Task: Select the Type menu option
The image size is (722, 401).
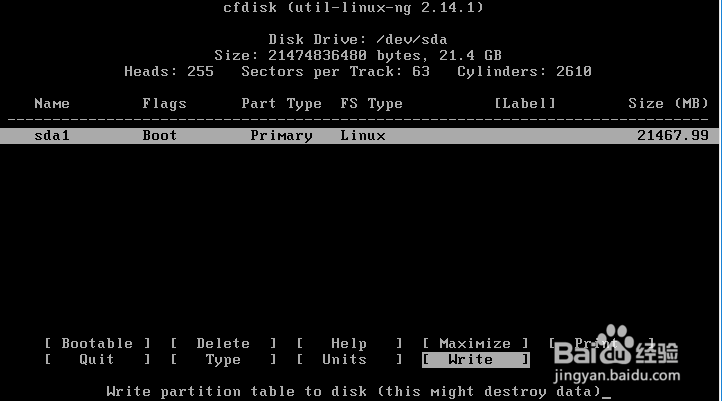Action: [x=223, y=360]
